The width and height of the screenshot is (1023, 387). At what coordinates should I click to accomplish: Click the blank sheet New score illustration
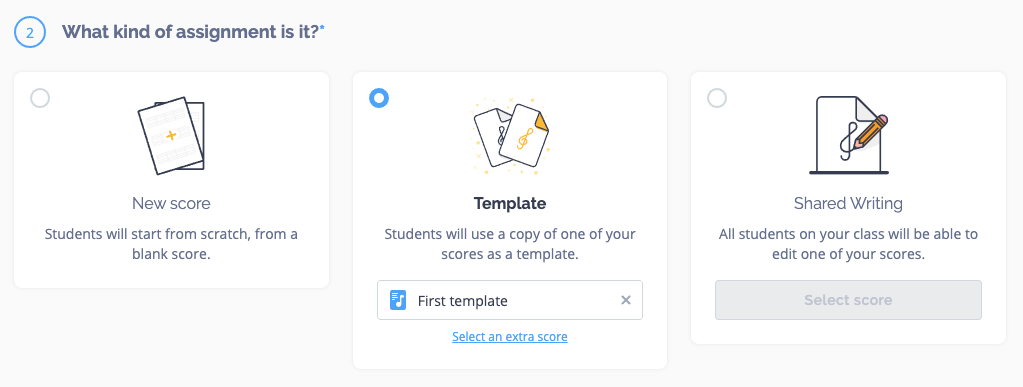pos(172,136)
